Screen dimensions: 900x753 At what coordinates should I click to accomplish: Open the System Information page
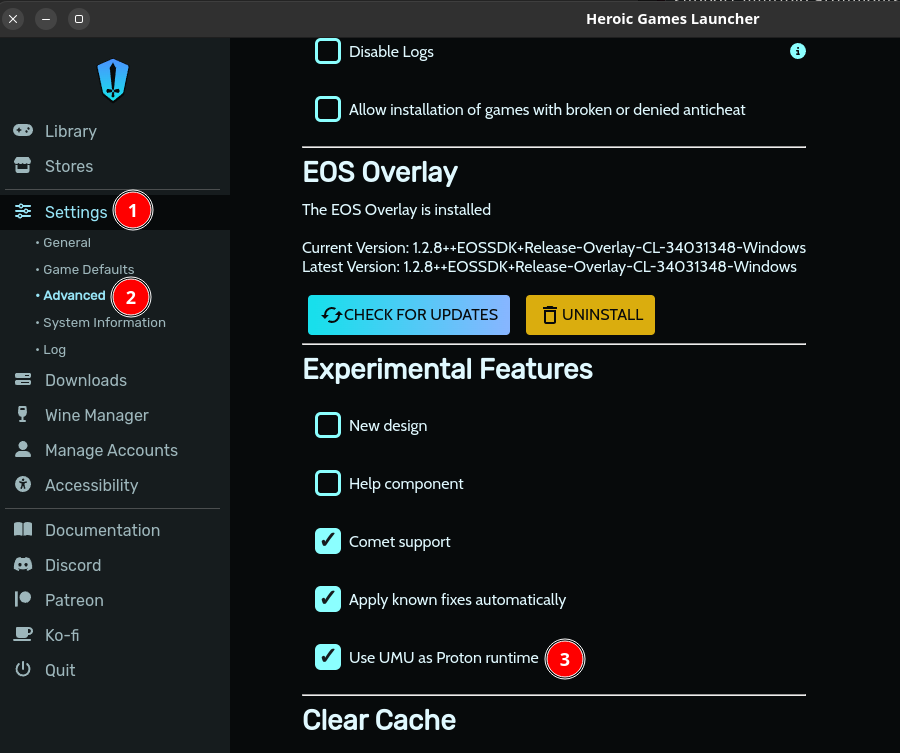coord(104,323)
